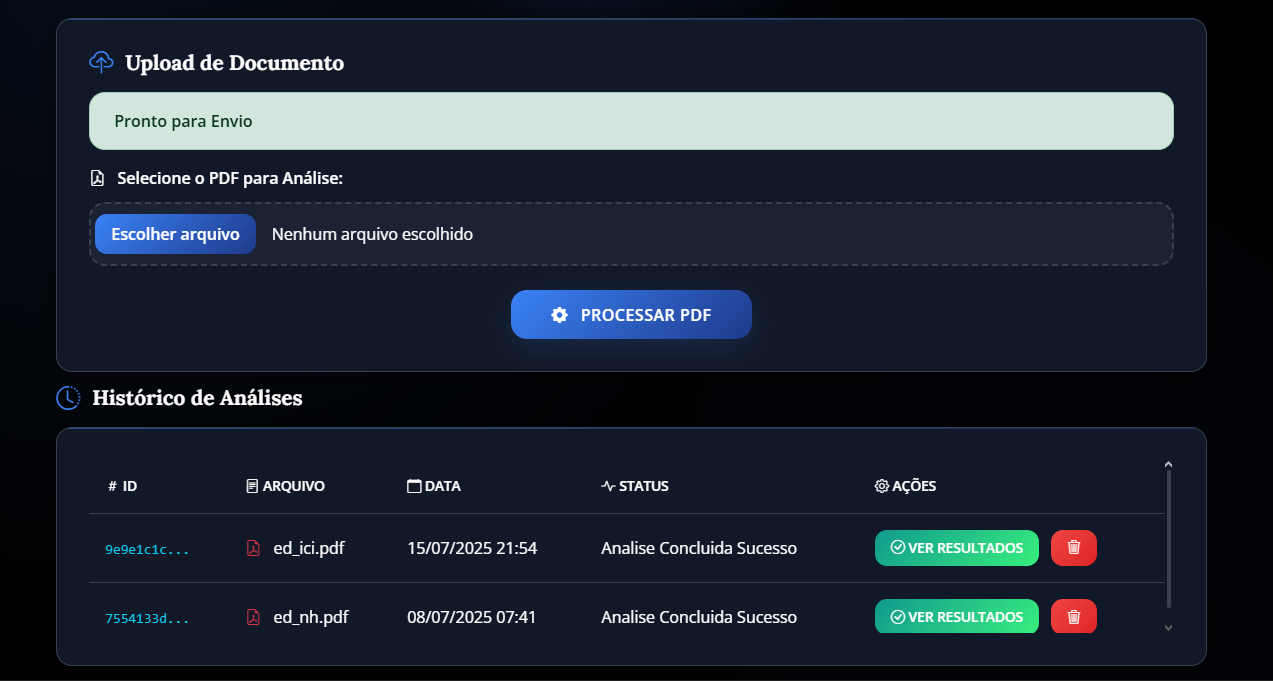Click the Upload de Documento heading

tap(235, 63)
